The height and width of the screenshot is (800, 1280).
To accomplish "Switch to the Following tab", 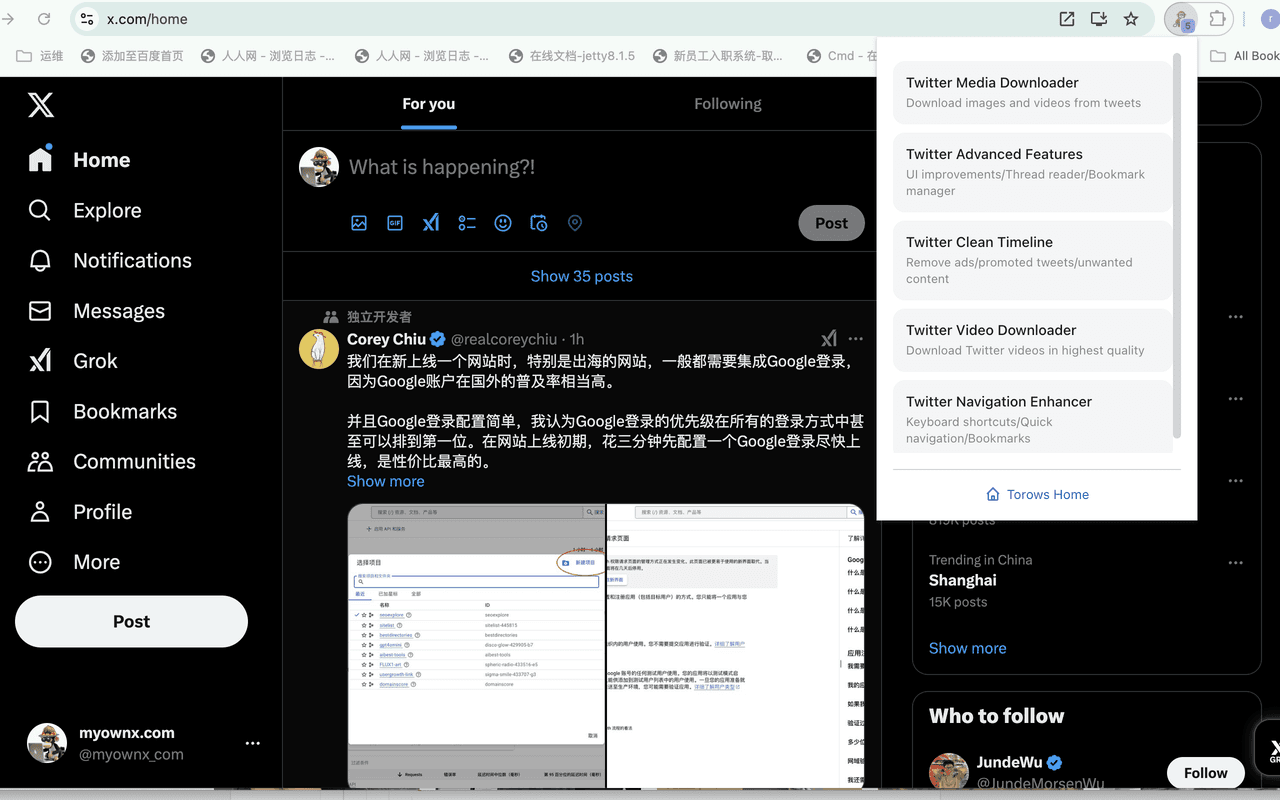I will tap(727, 103).
